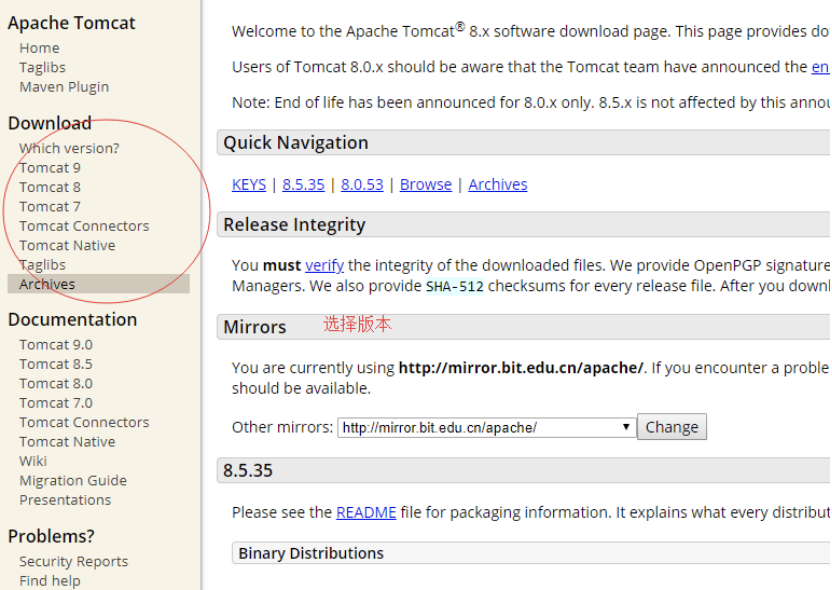Screen dimensions: 832x590
Task: Open the Browse link
Action: tap(426, 185)
